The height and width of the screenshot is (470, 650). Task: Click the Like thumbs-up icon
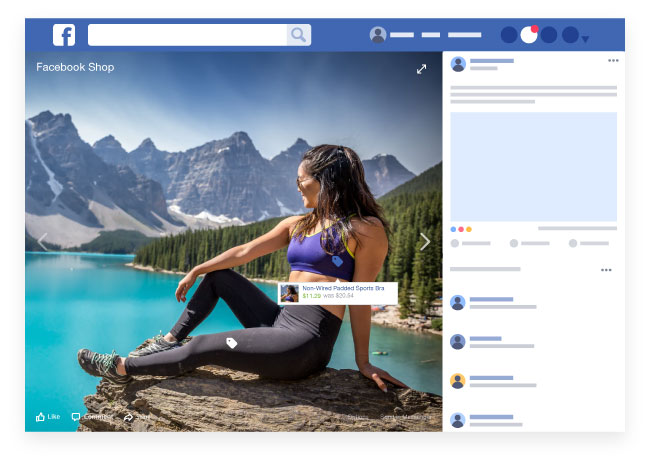click(41, 417)
